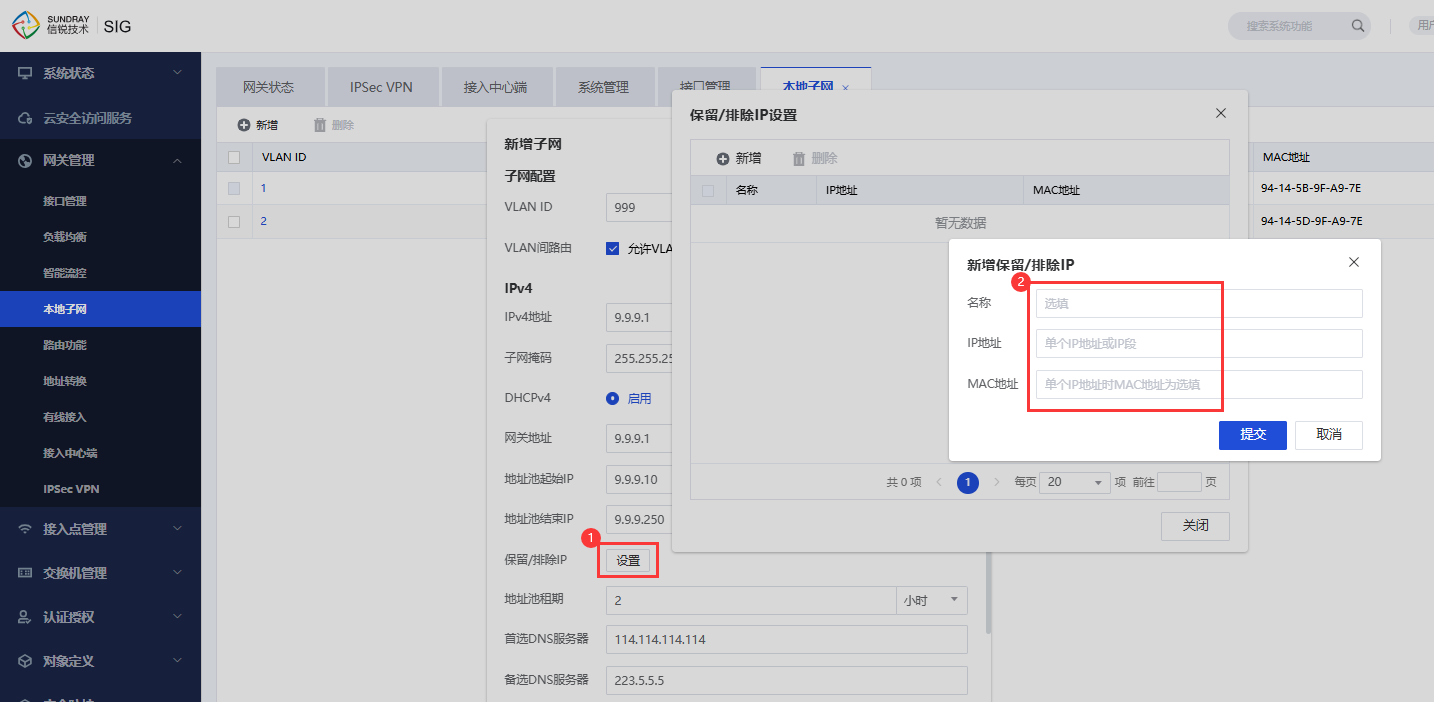Click the 接入点管理 wifi icon
The width and height of the screenshot is (1434, 702).
pyautogui.click(x=25, y=529)
